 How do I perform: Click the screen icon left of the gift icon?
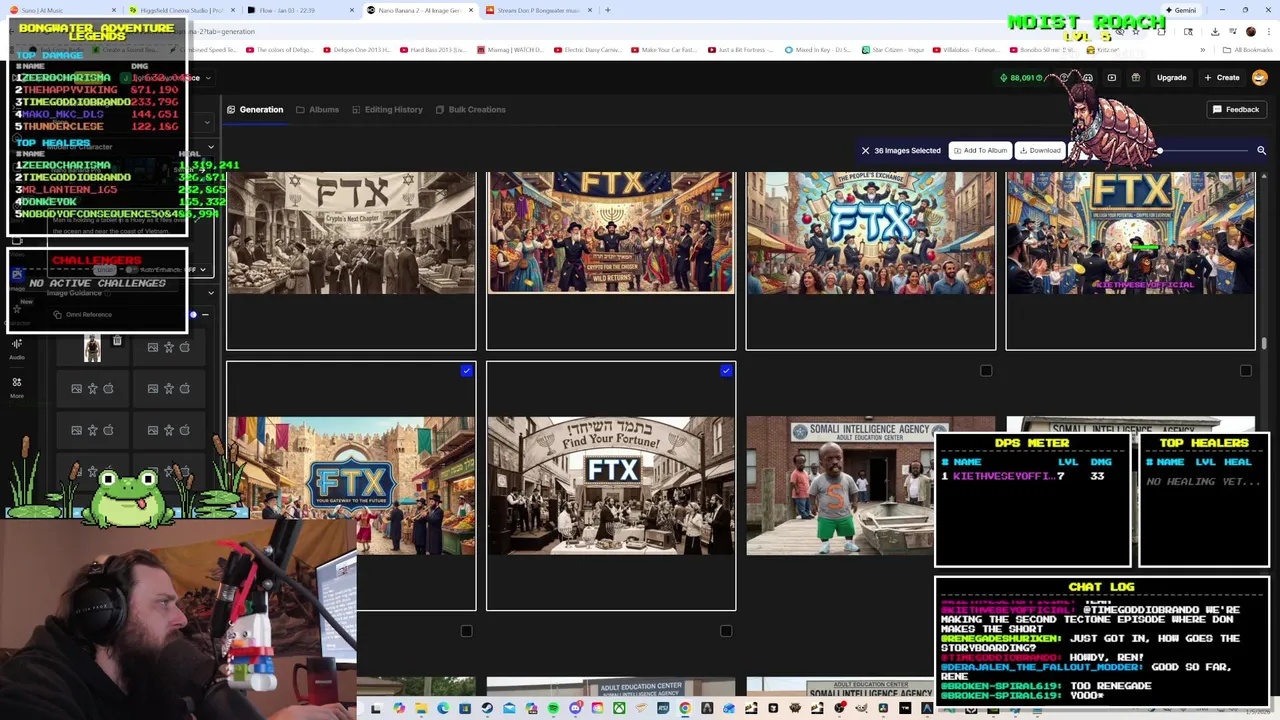coord(1112,77)
